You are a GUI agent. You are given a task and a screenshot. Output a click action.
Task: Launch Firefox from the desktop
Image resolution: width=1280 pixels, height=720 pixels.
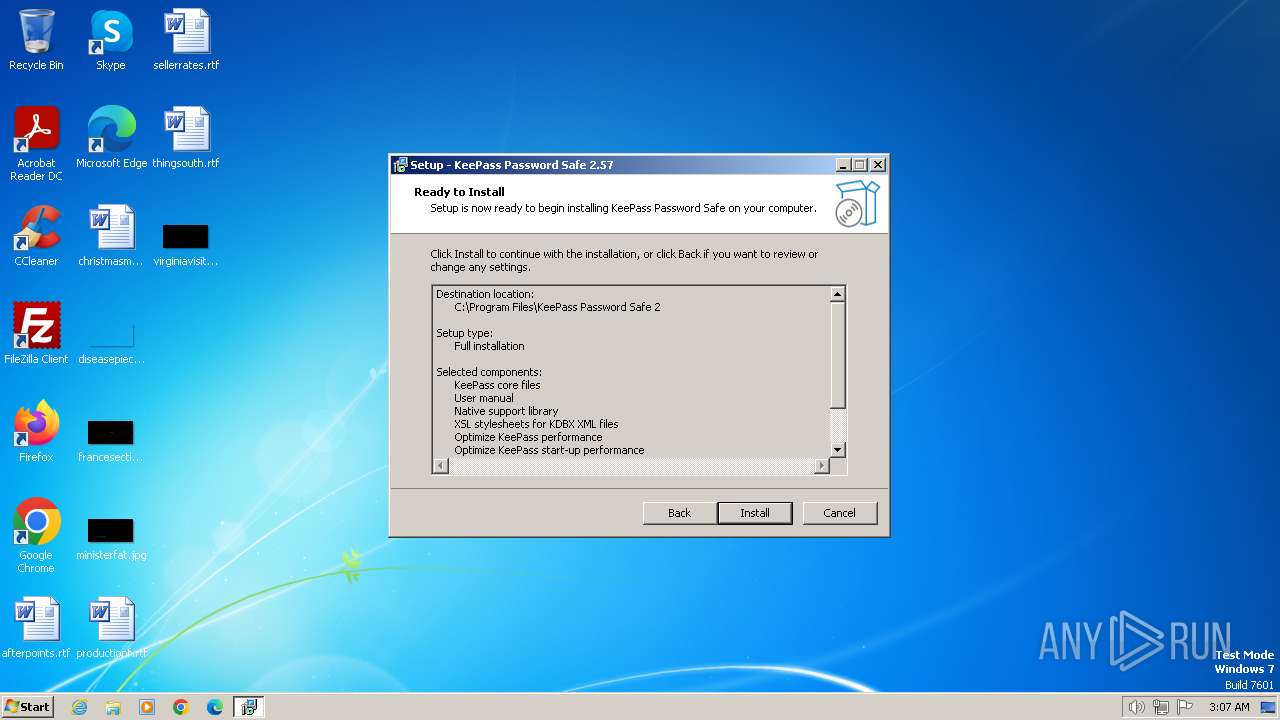tap(36, 432)
